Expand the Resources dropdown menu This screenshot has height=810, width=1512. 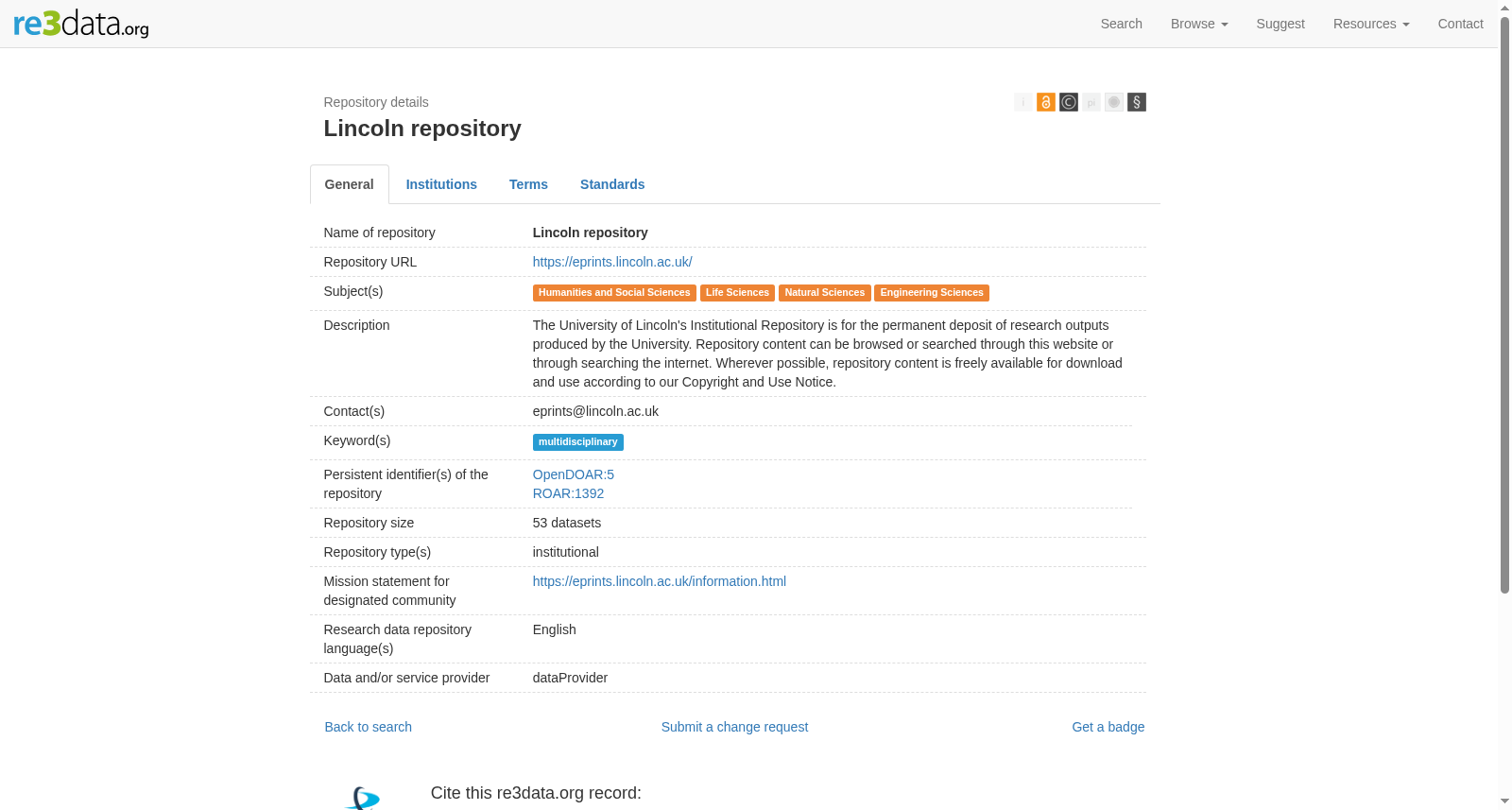click(1371, 24)
